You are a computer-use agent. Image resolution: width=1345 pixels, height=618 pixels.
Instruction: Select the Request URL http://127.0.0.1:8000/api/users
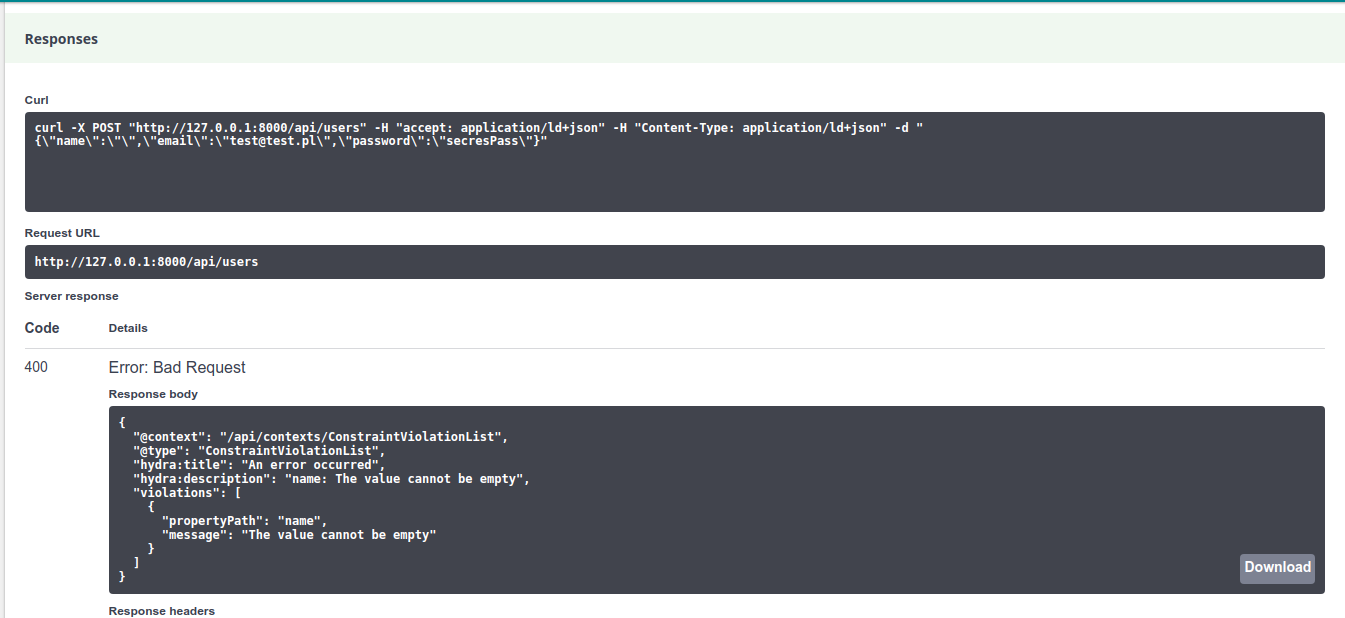(146, 262)
